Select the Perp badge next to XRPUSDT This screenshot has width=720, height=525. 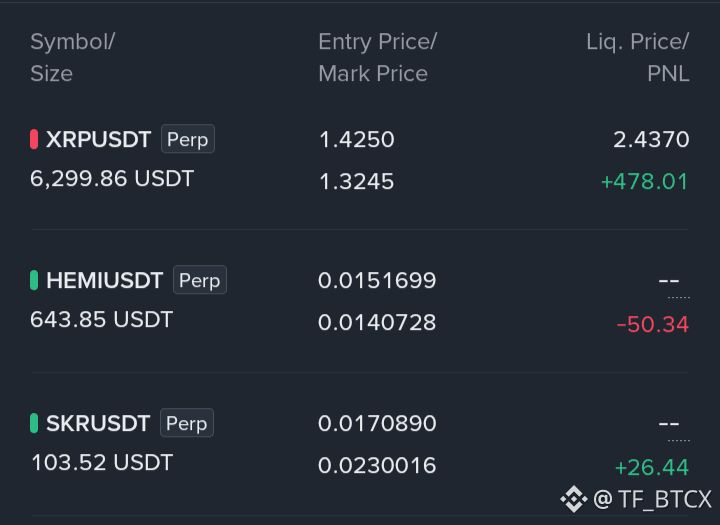pos(188,139)
